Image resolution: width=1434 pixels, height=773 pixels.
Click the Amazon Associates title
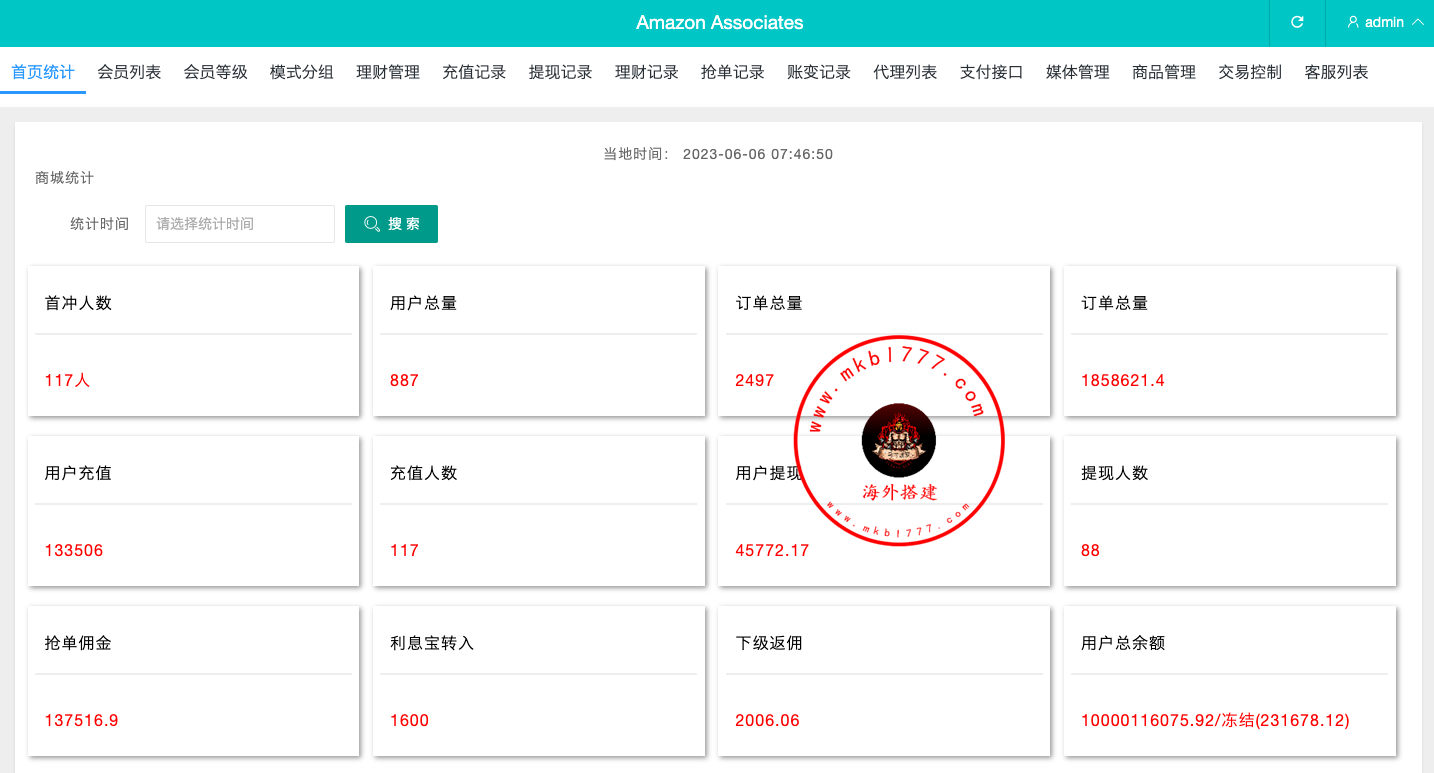pyautogui.click(x=720, y=22)
